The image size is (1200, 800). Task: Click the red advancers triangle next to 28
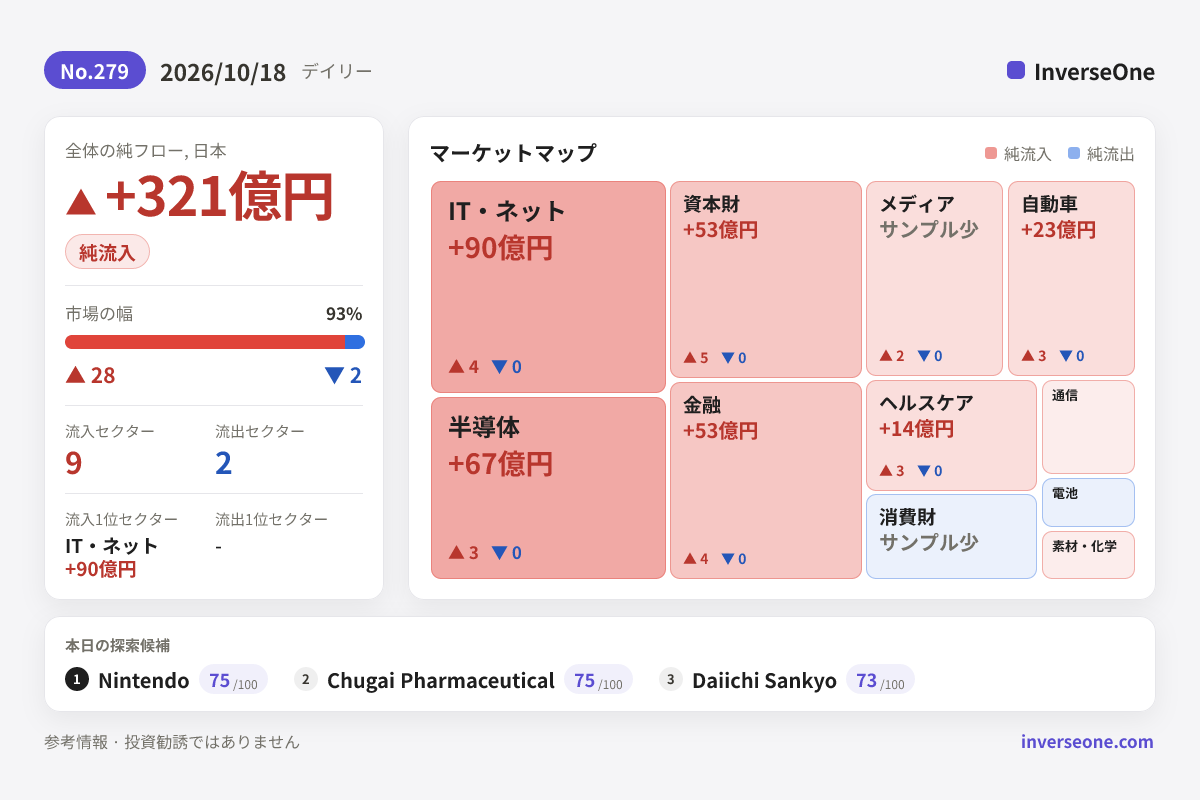click(75, 374)
